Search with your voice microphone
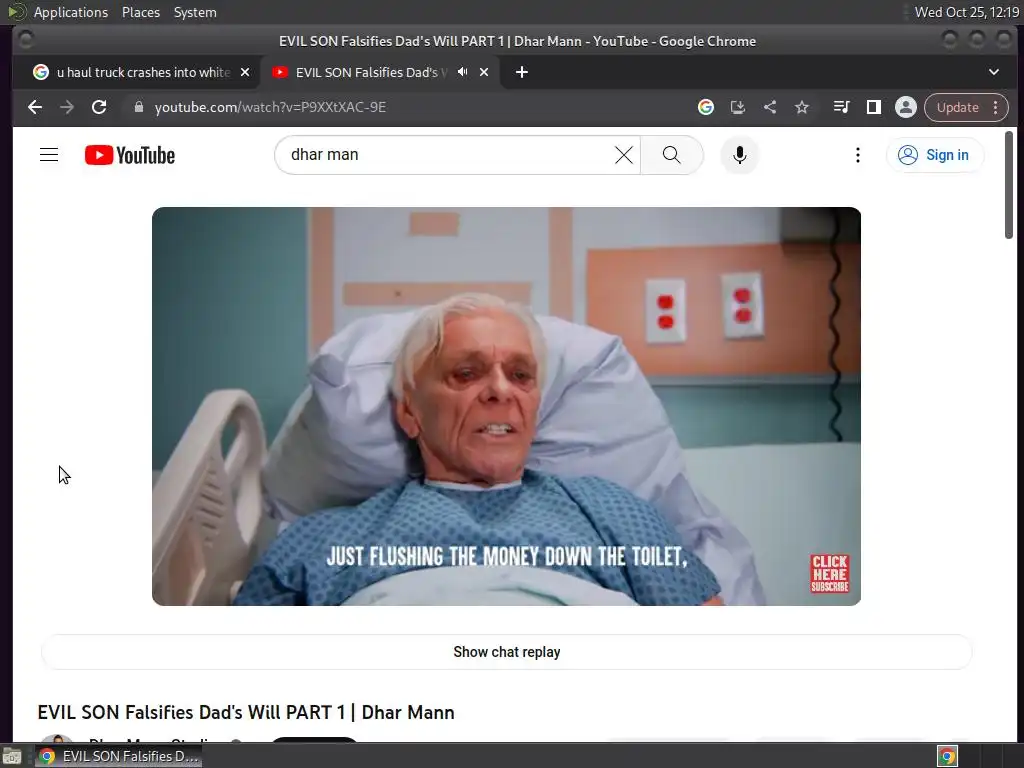This screenshot has width=1024, height=768. [x=740, y=155]
